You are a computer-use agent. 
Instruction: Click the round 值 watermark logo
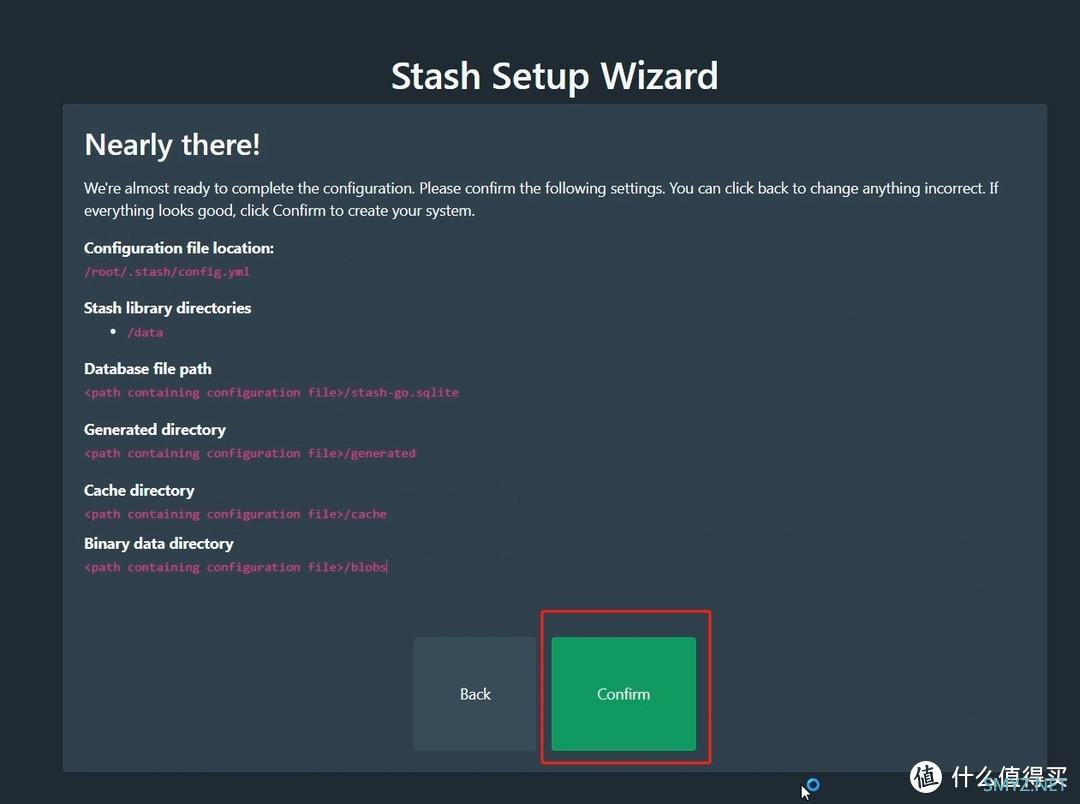(926, 777)
